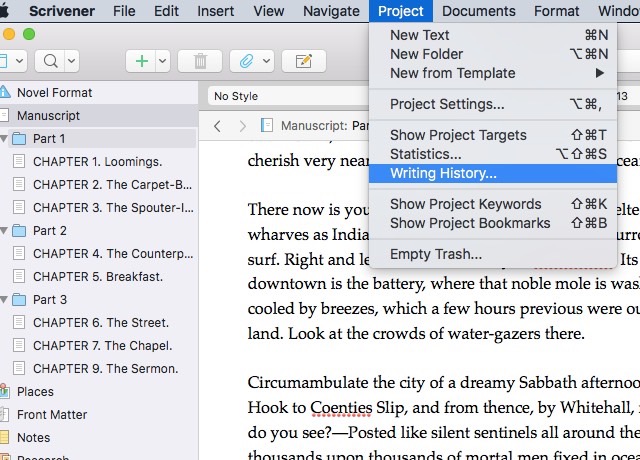The height and width of the screenshot is (460, 640).
Task: Open the Documents menu
Action: tap(479, 11)
